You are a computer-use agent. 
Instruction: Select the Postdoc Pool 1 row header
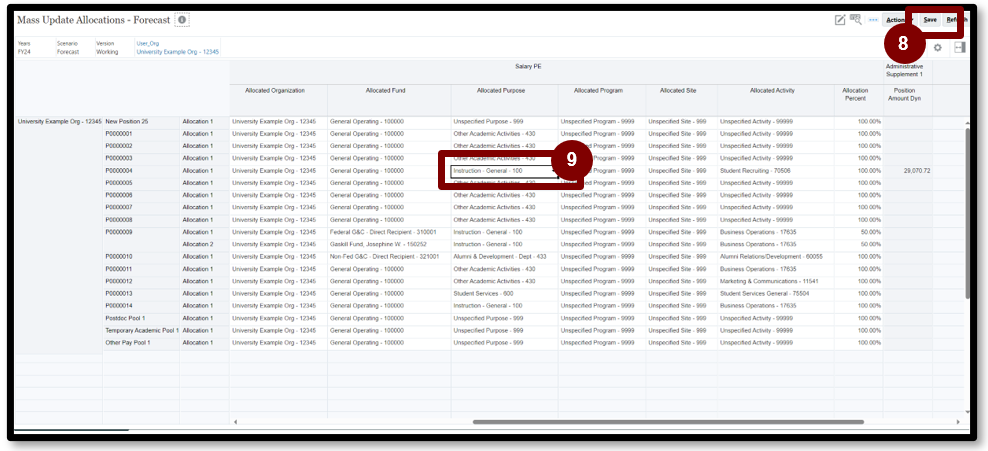click(x=126, y=318)
